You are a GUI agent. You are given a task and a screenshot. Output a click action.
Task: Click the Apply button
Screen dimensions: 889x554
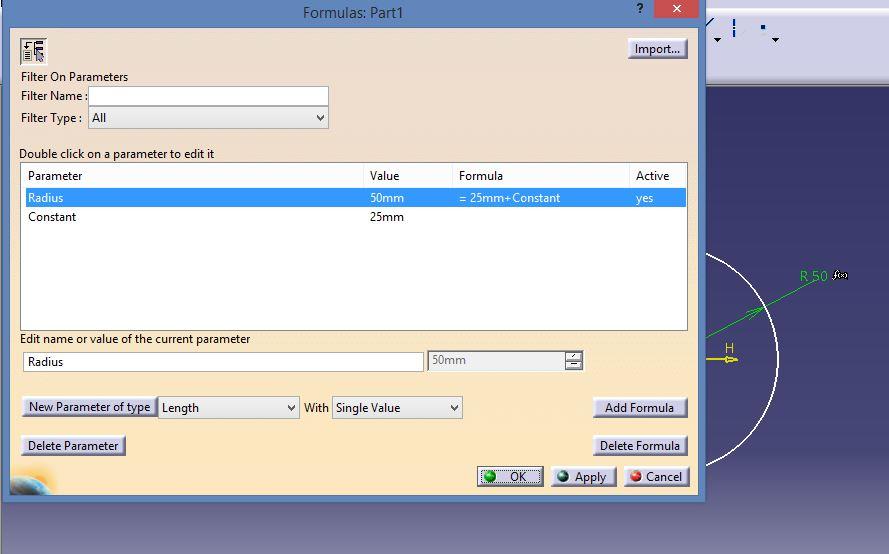click(x=583, y=476)
